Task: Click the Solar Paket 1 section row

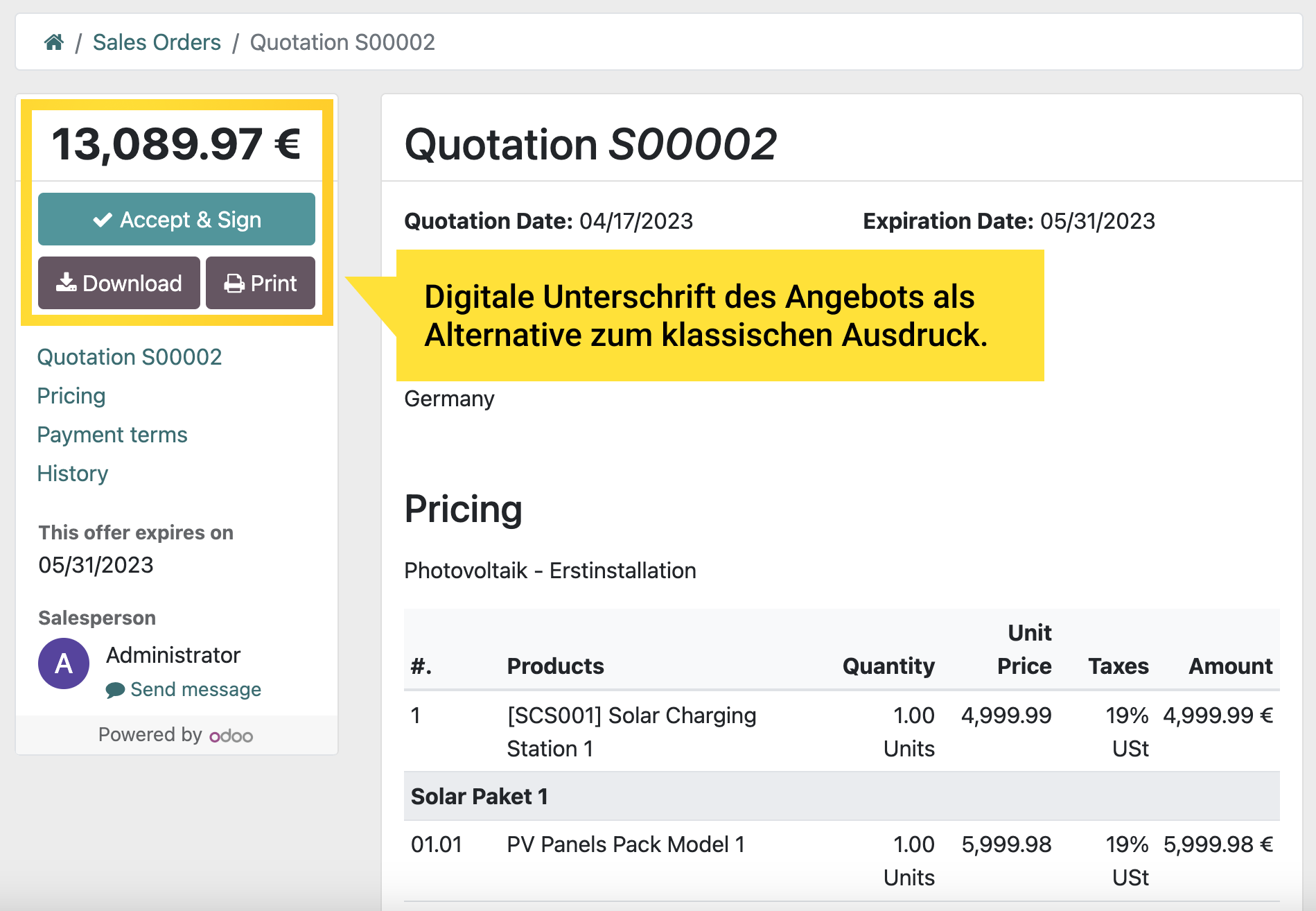Action: (x=842, y=797)
